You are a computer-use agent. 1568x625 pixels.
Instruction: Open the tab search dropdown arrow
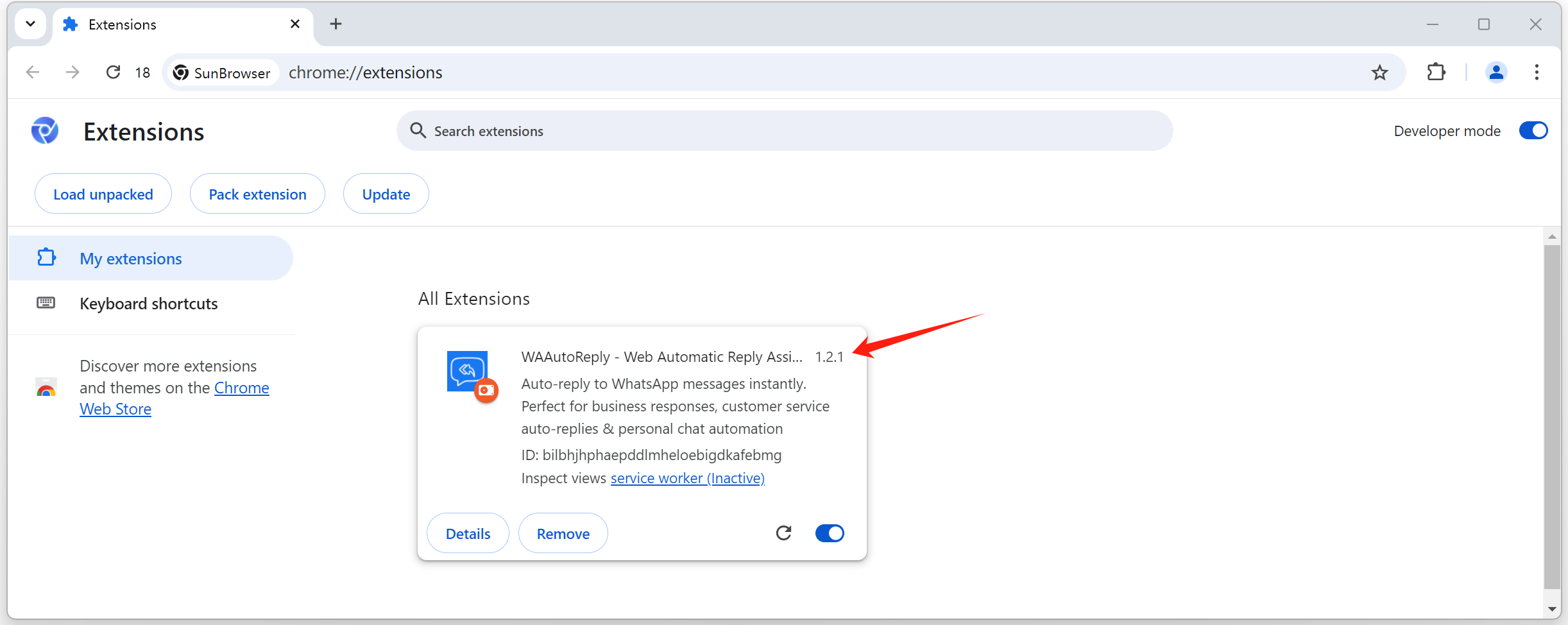click(x=30, y=24)
